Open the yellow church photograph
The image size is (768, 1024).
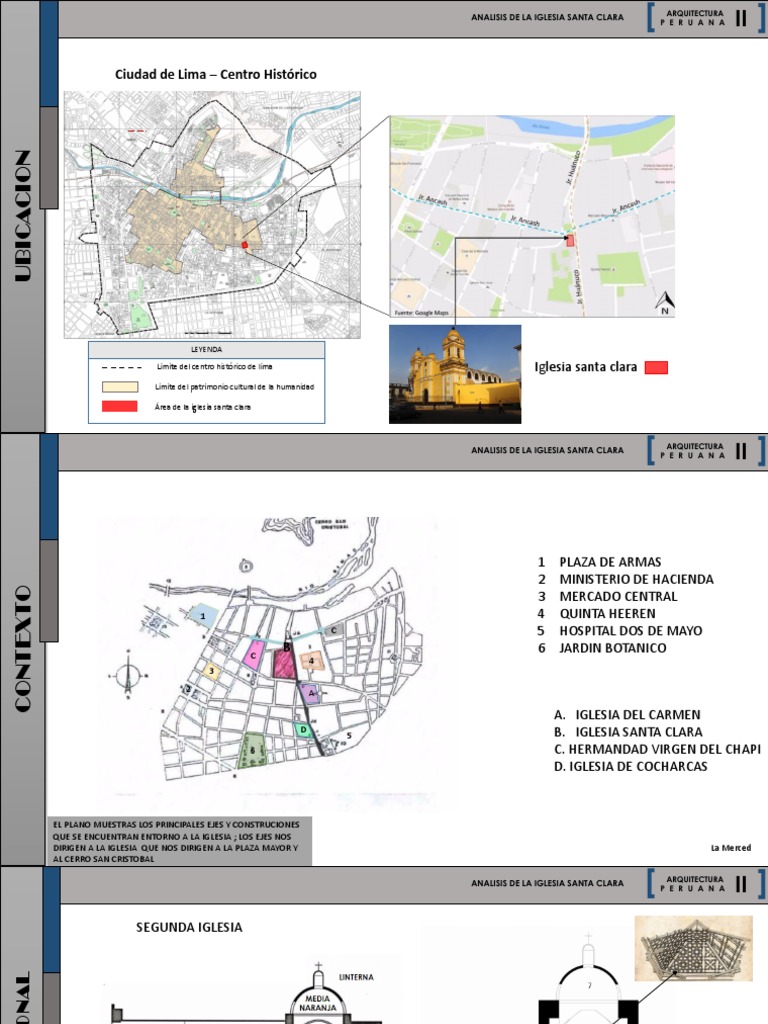click(455, 374)
